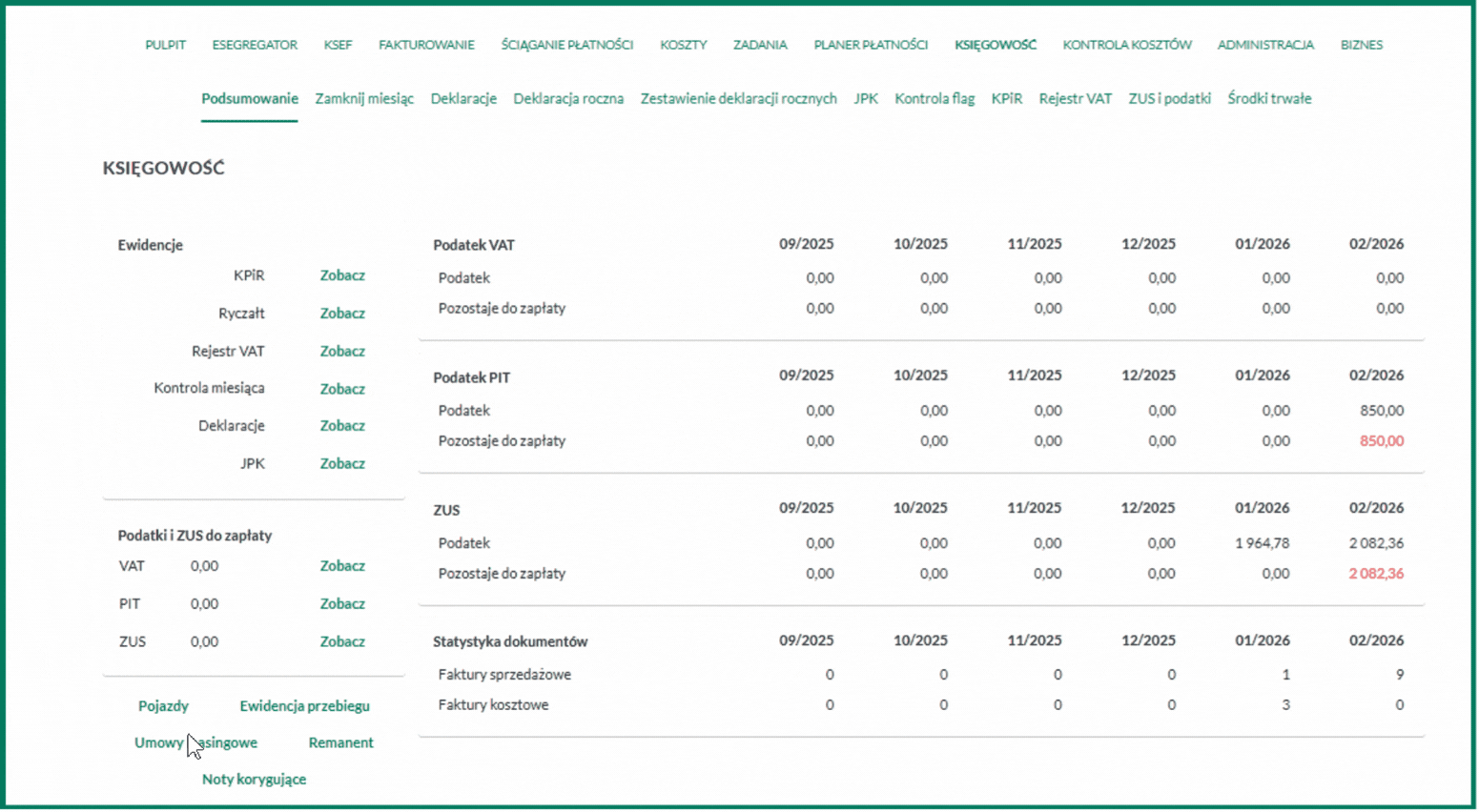Image resolution: width=1479 pixels, height=812 pixels.
Task: Click Zobacz next to KPiR
Action: [x=342, y=275]
